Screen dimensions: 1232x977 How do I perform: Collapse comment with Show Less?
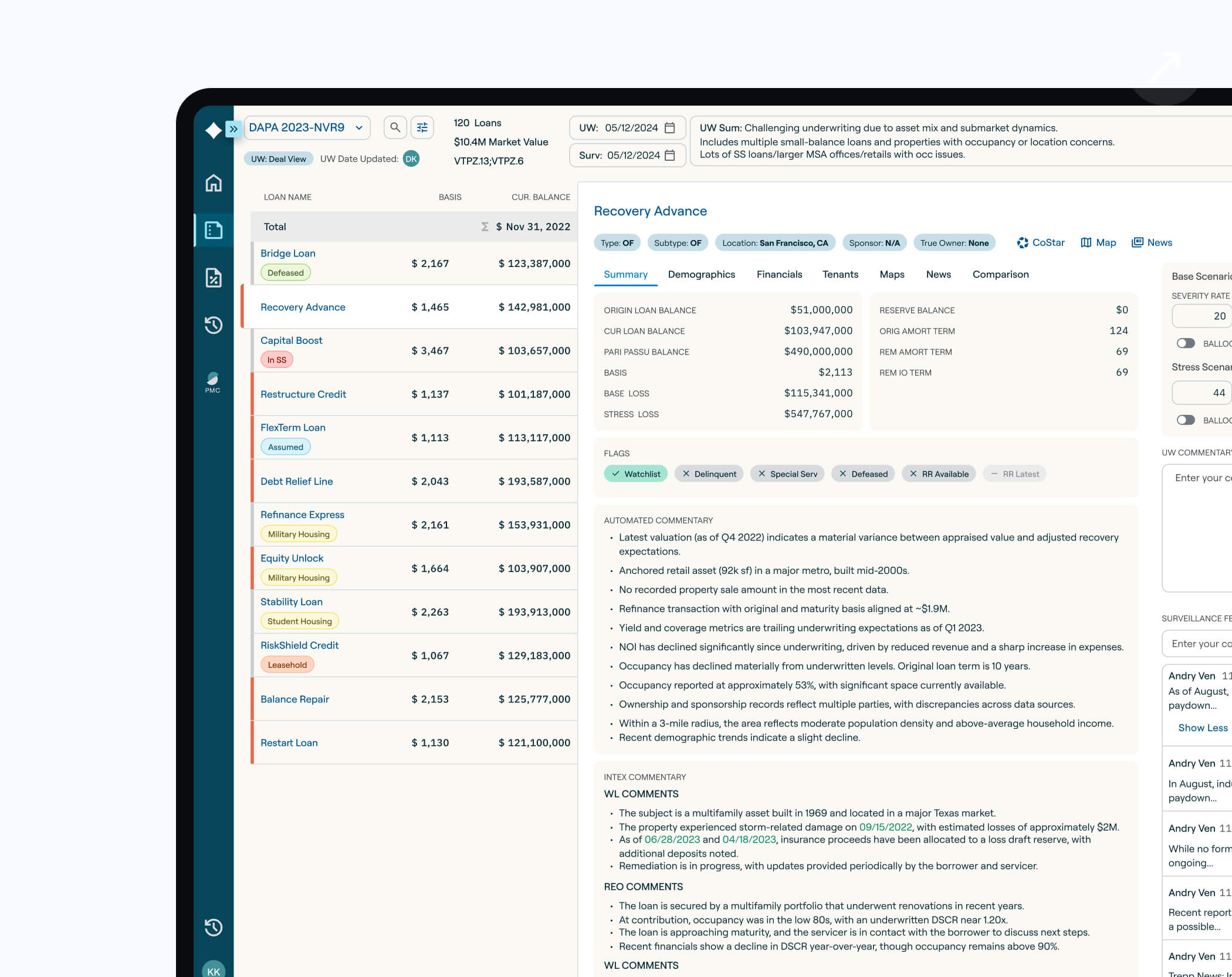pos(1203,728)
